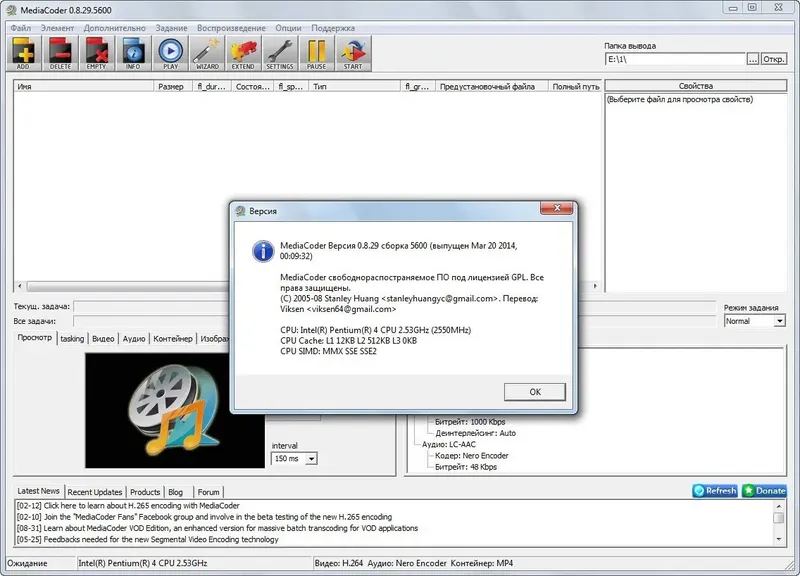Viewport: 800px width, 576px height.
Task: Click the PLAY toolbar icon
Action: 170,53
